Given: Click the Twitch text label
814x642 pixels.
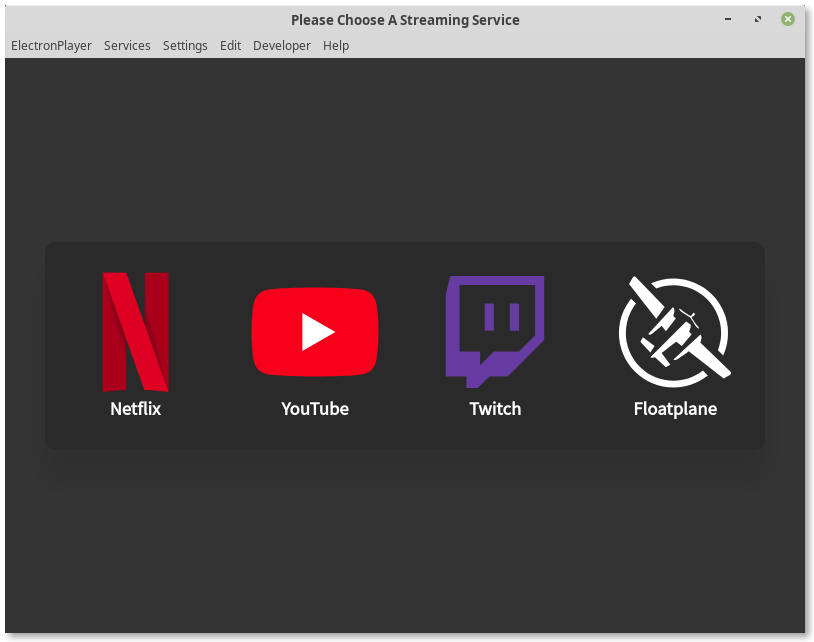Looking at the screenshot, I should [495, 408].
